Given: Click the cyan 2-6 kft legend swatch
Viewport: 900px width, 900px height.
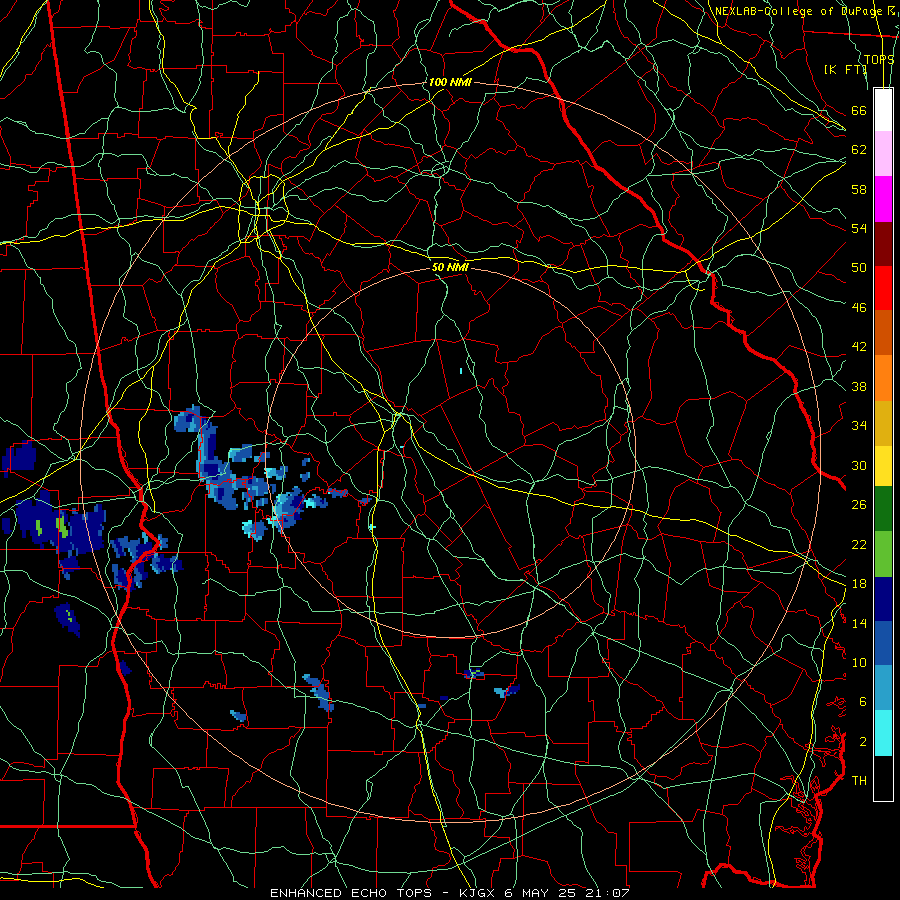Looking at the screenshot, I should click(x=883, y=733).
